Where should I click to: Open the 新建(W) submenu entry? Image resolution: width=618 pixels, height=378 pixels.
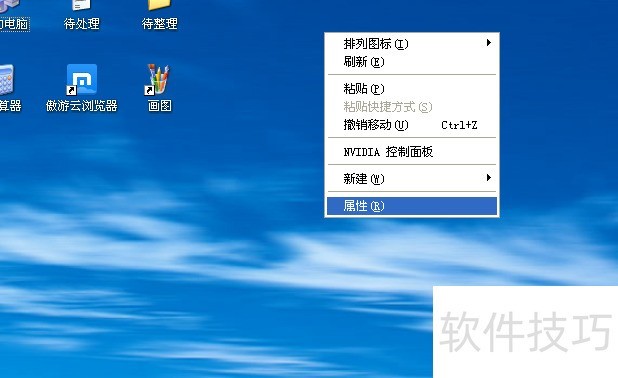pyautogui.click(x=412, y=179)
